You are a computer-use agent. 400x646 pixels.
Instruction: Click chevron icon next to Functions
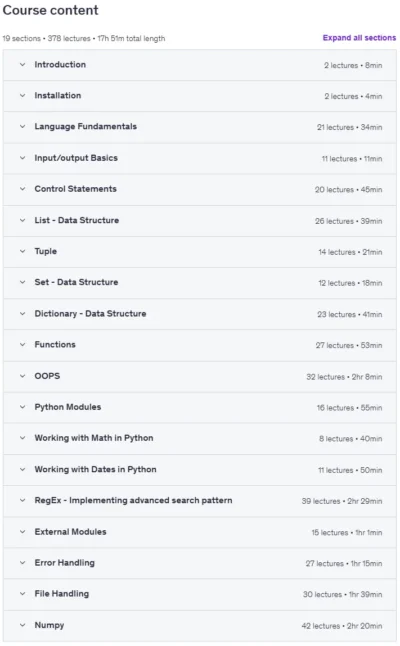click(x=23, y=344)
